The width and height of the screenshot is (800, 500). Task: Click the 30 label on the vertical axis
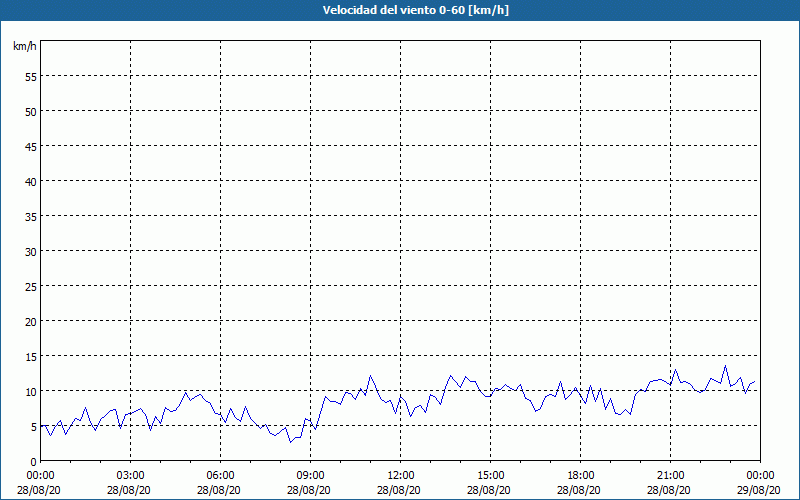30,251
